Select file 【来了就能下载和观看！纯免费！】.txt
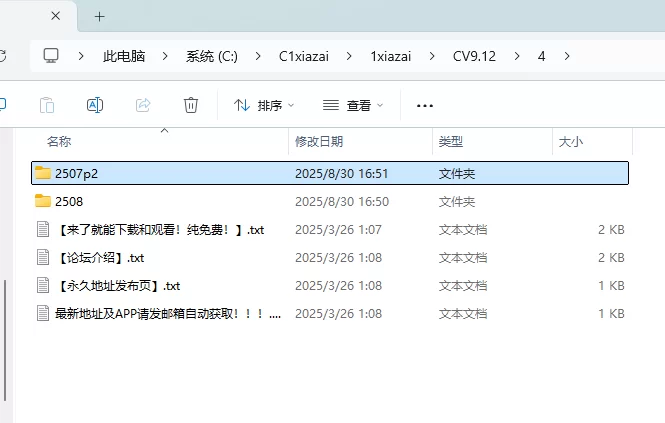Screen dimensions: 665x423 pos(160,230)
